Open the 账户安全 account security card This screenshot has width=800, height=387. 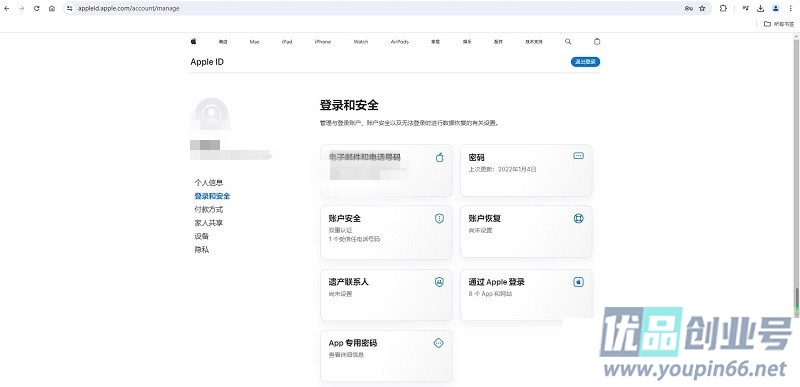[386, 233]
